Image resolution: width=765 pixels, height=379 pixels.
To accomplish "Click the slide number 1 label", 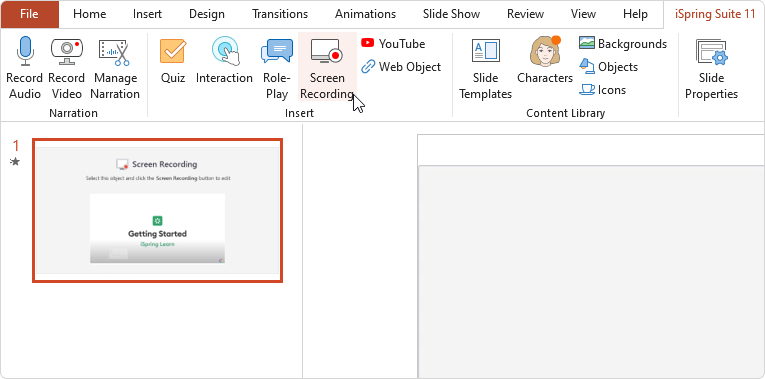I will tap(16, 146).
